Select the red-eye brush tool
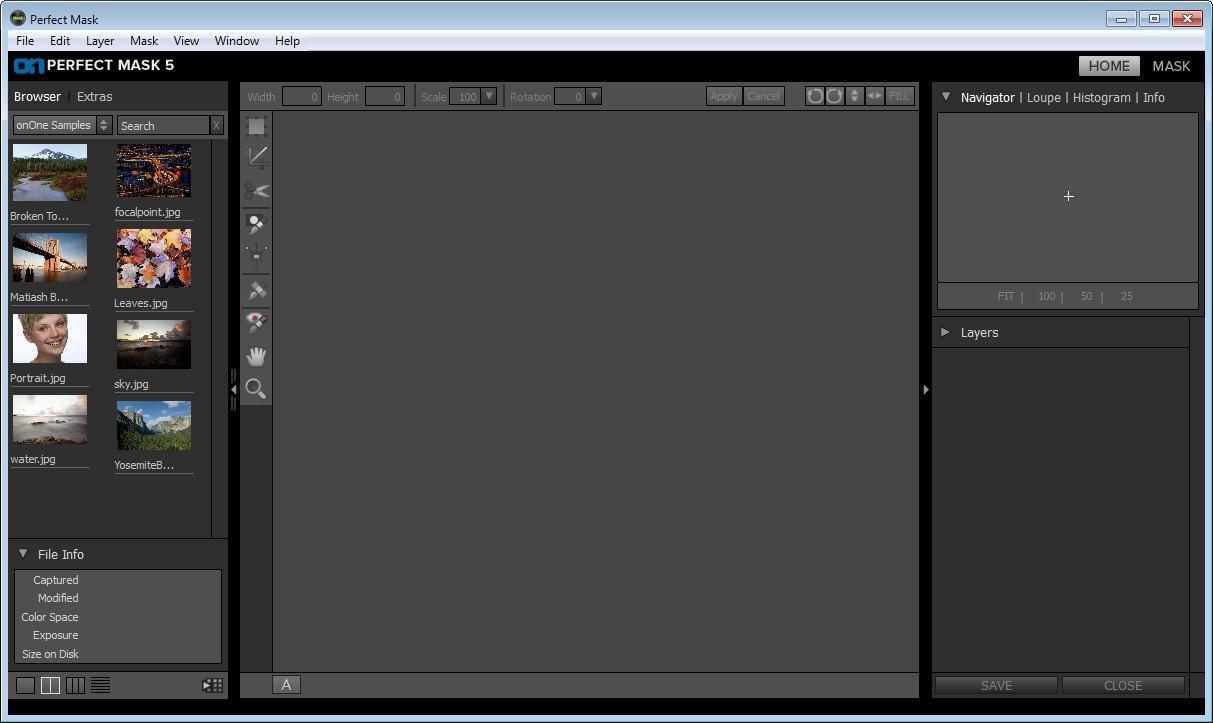 click(257, 322)
